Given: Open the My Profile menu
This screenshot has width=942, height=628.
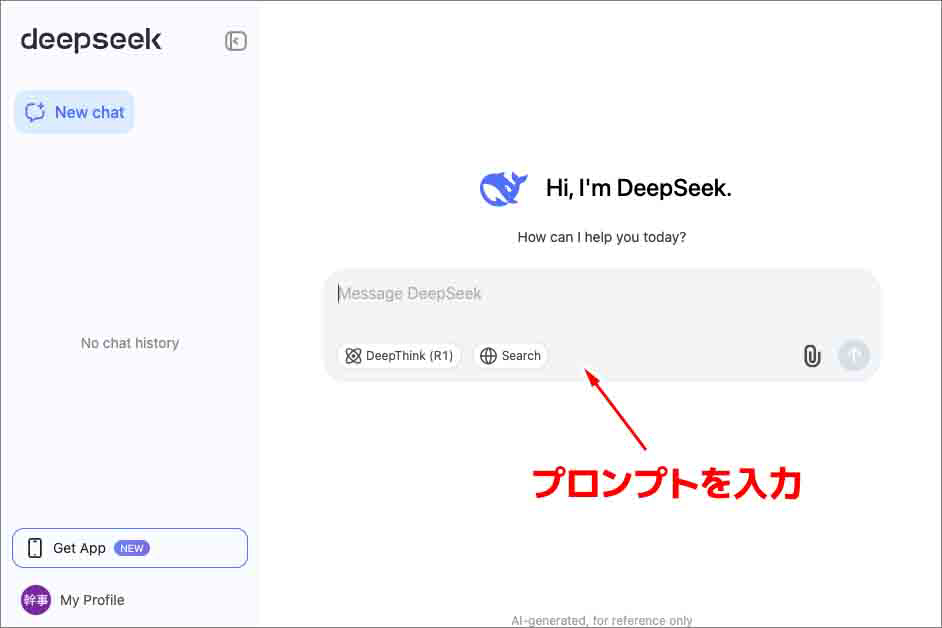Looking at the screenshot, I should point(91,600).
